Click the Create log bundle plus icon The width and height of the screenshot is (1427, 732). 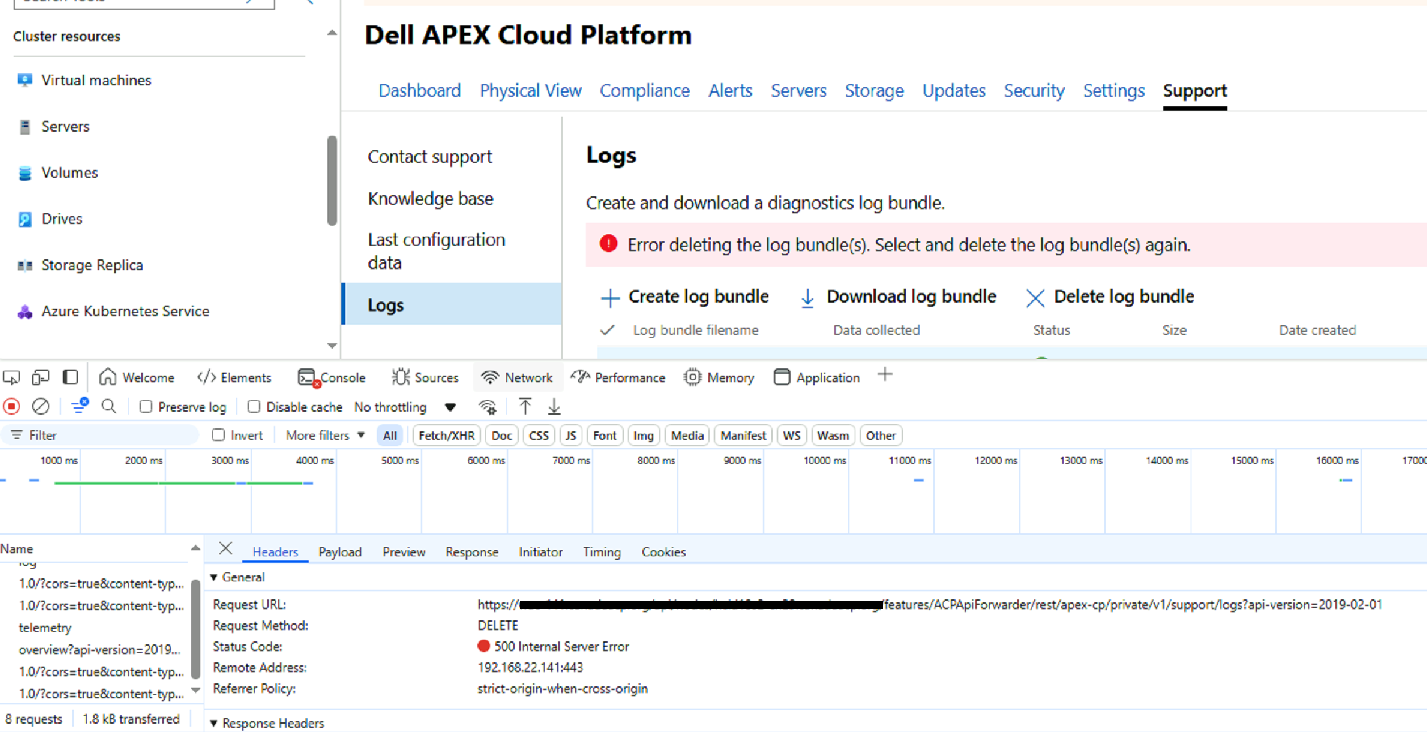(x=610, y=298)
